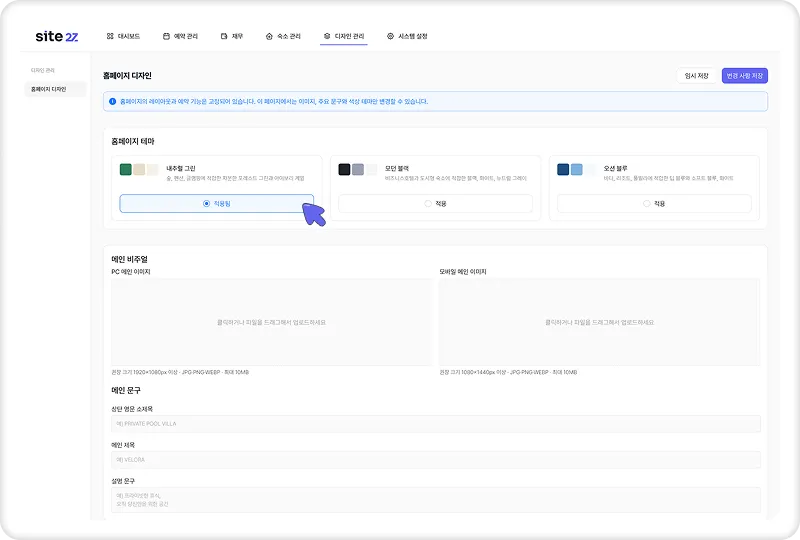Click the 모던 블랙 theme name

point(397,168)
